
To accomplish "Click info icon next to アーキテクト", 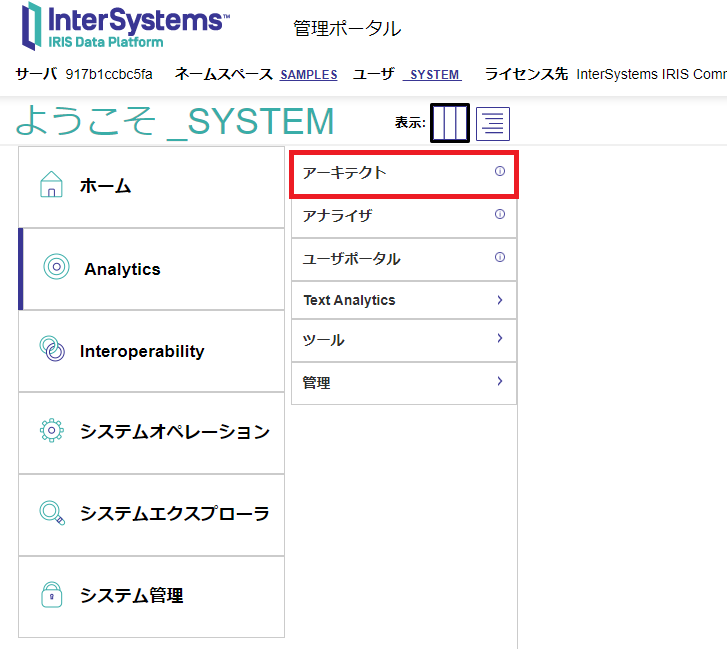I will tap(500, 172).
